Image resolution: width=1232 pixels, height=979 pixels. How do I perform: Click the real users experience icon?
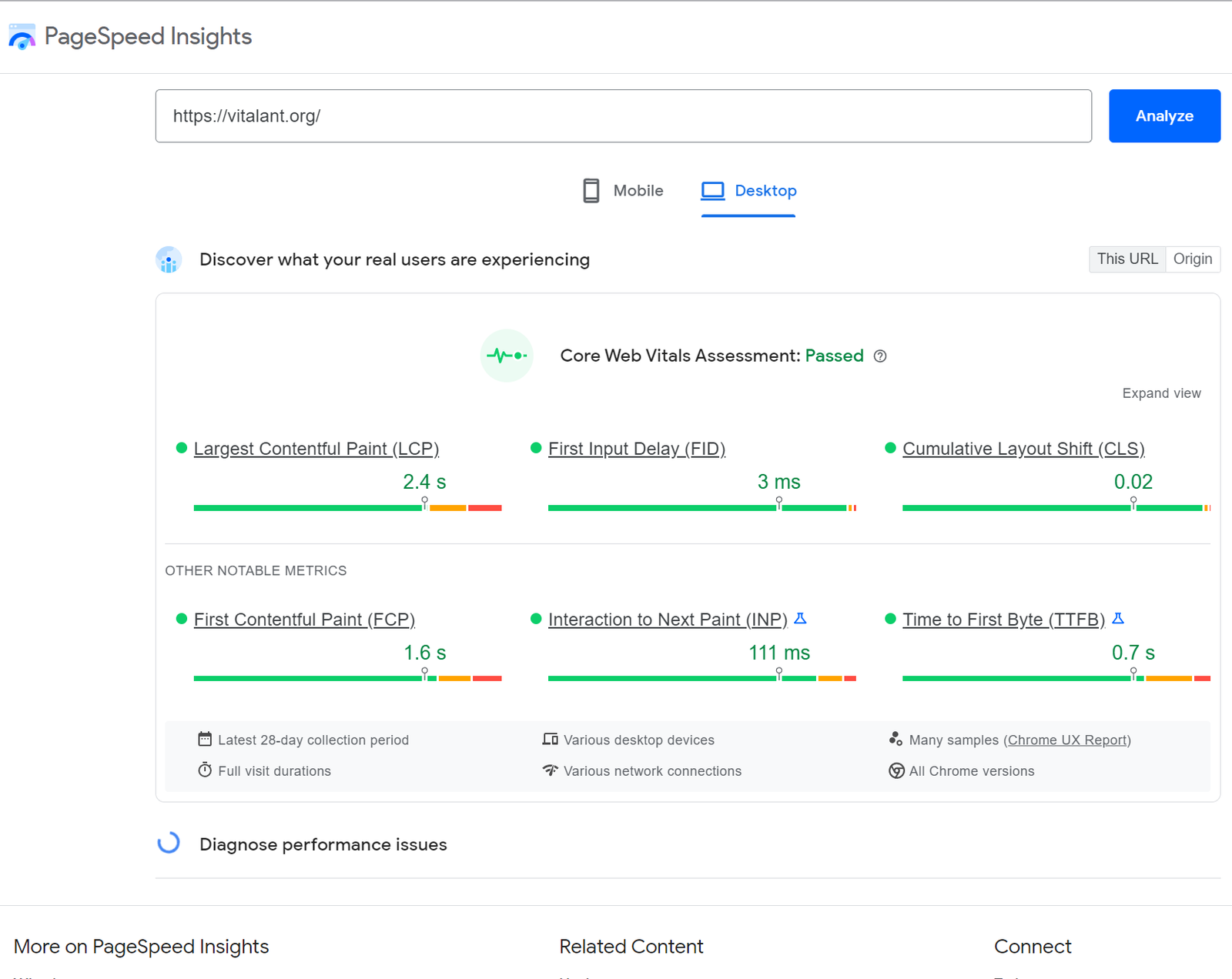[x=169, y=260]
